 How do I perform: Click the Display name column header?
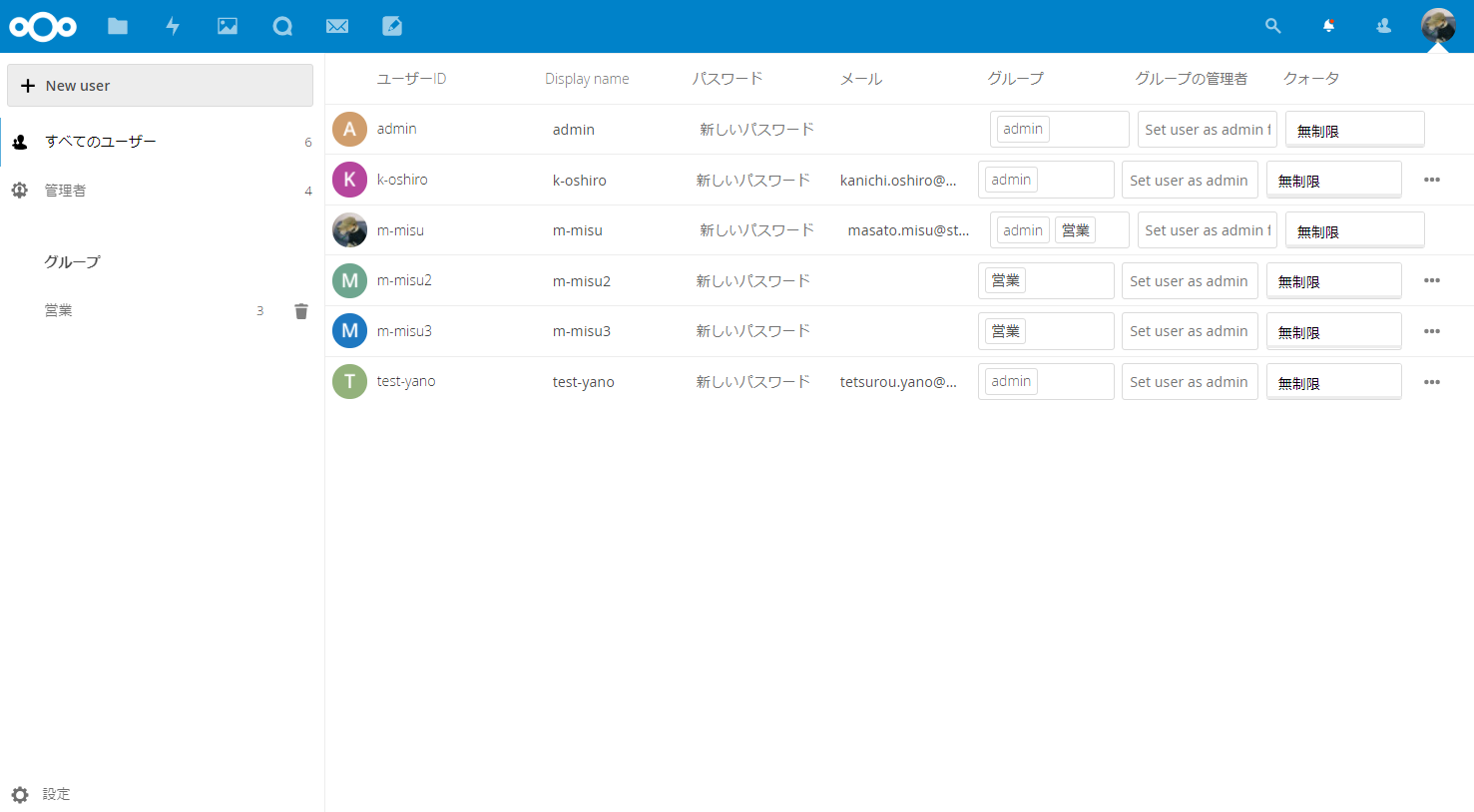pos(587,79)
